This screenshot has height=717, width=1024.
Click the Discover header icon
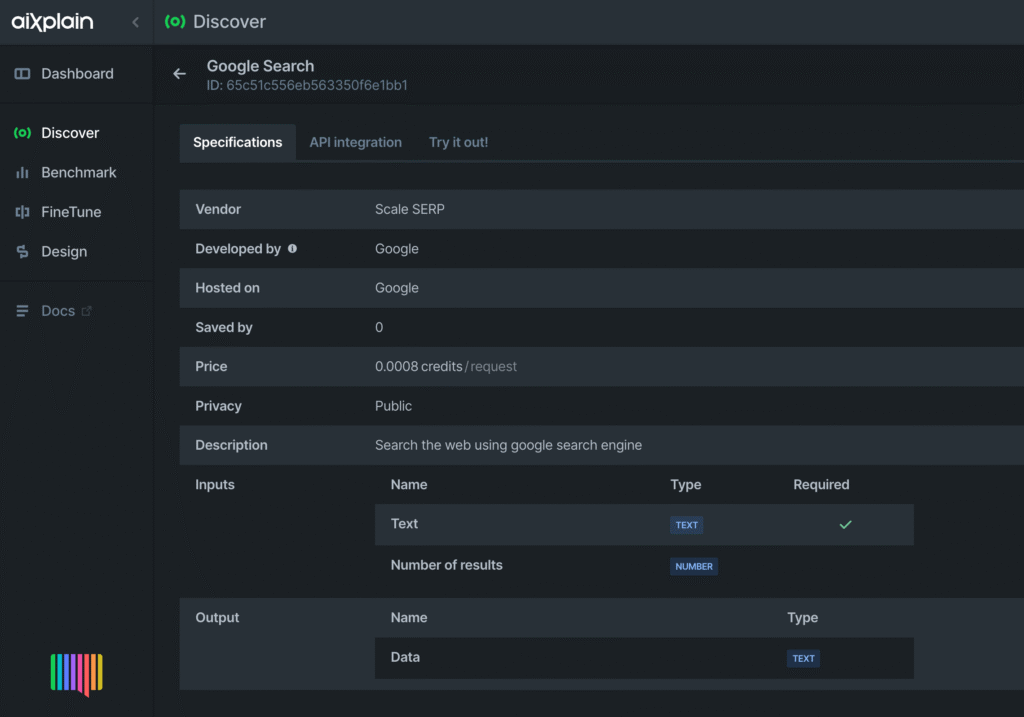174,22
